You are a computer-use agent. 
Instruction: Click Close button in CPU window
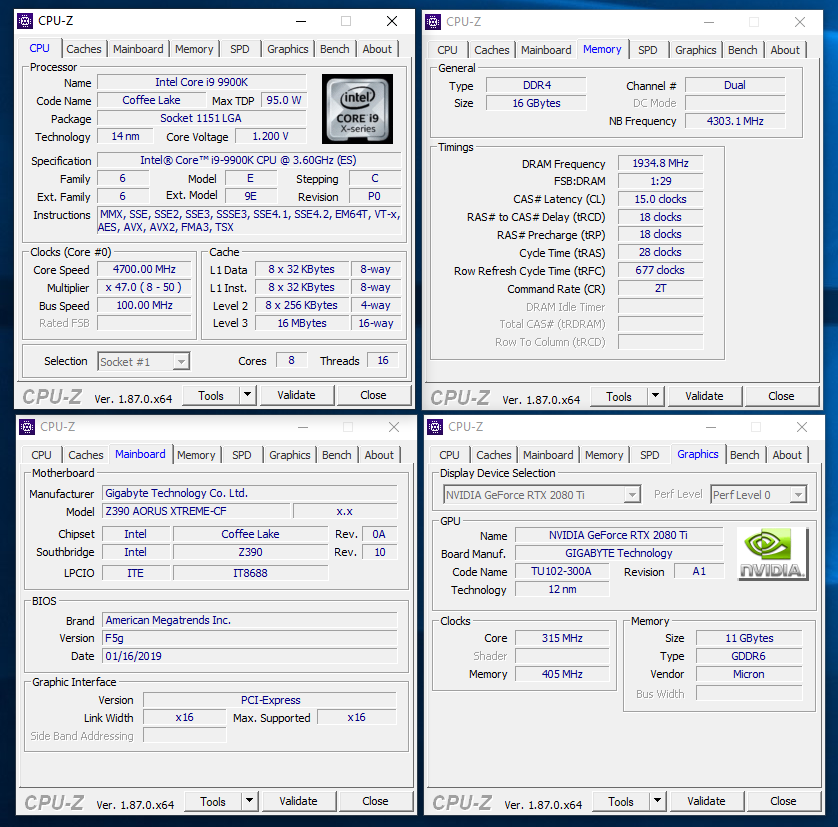click(373, 395)
